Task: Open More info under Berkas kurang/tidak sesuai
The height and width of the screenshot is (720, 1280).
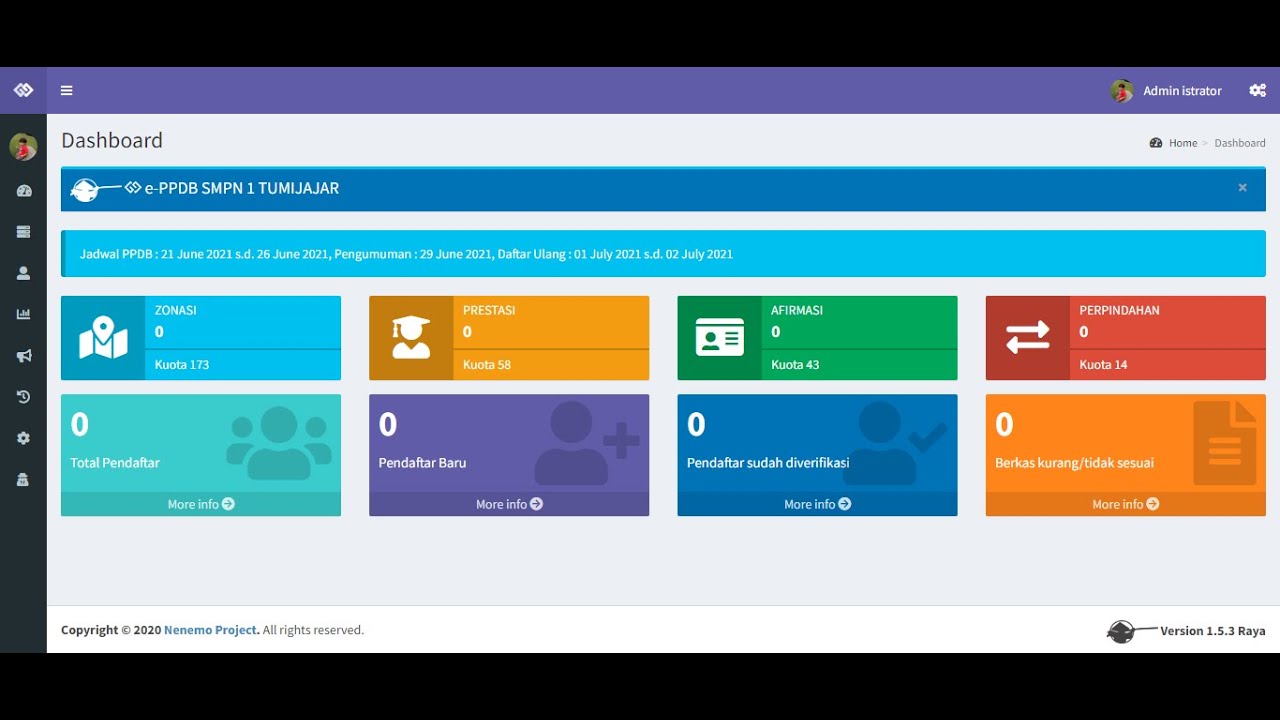Action: click(x=1126, y=504)
